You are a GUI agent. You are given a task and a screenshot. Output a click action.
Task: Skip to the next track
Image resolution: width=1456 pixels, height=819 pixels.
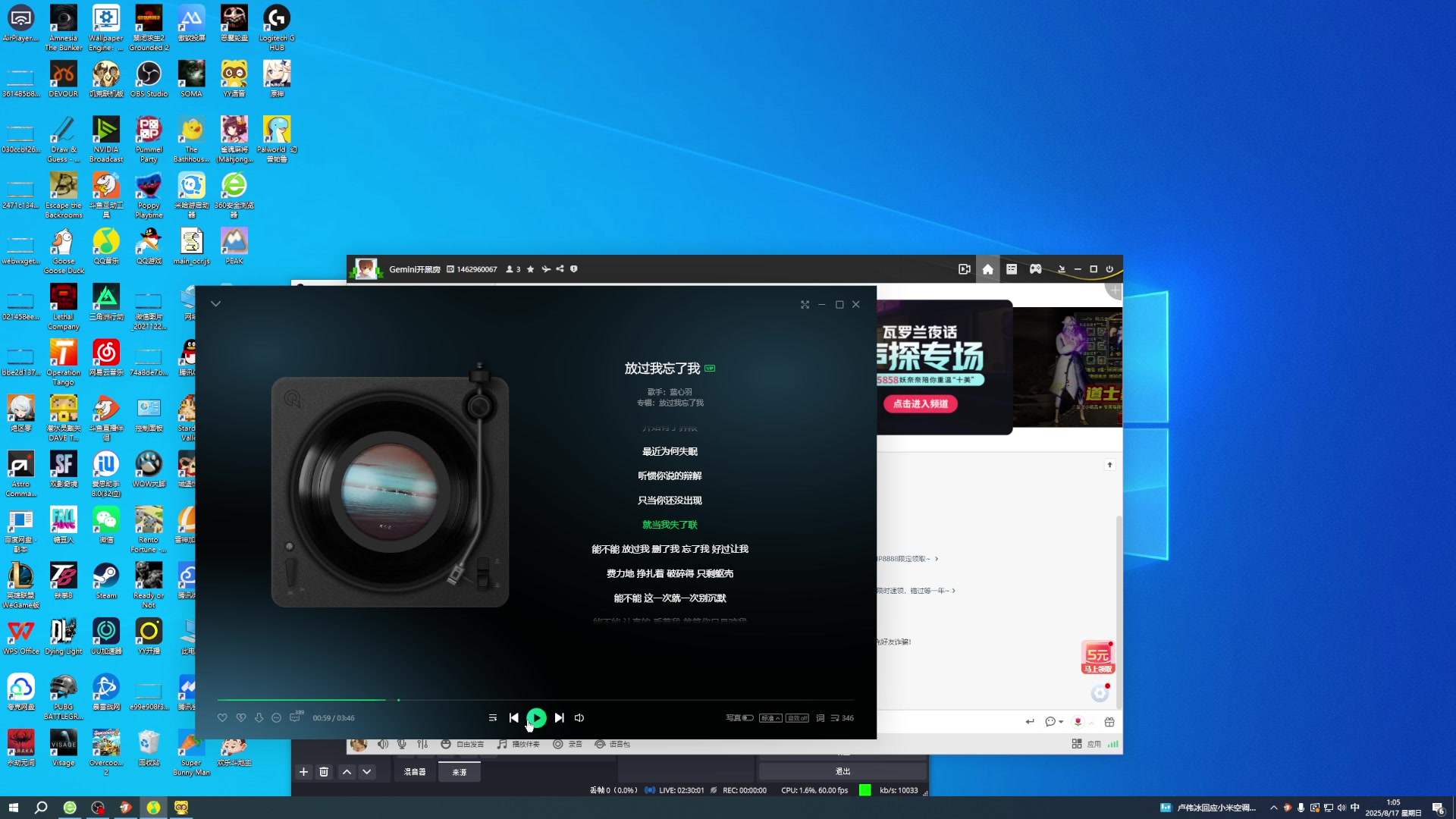[x=560, y=717]
